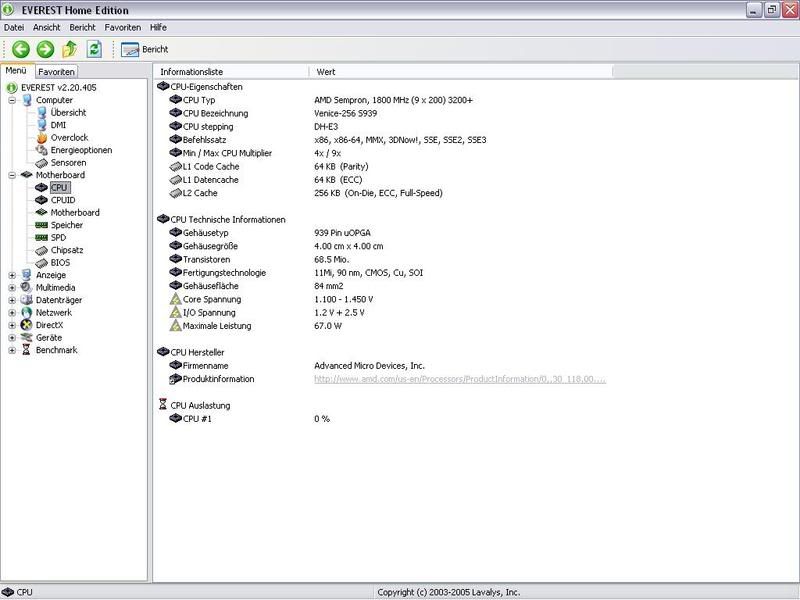Click the Sensoren icon

(42, 163)
